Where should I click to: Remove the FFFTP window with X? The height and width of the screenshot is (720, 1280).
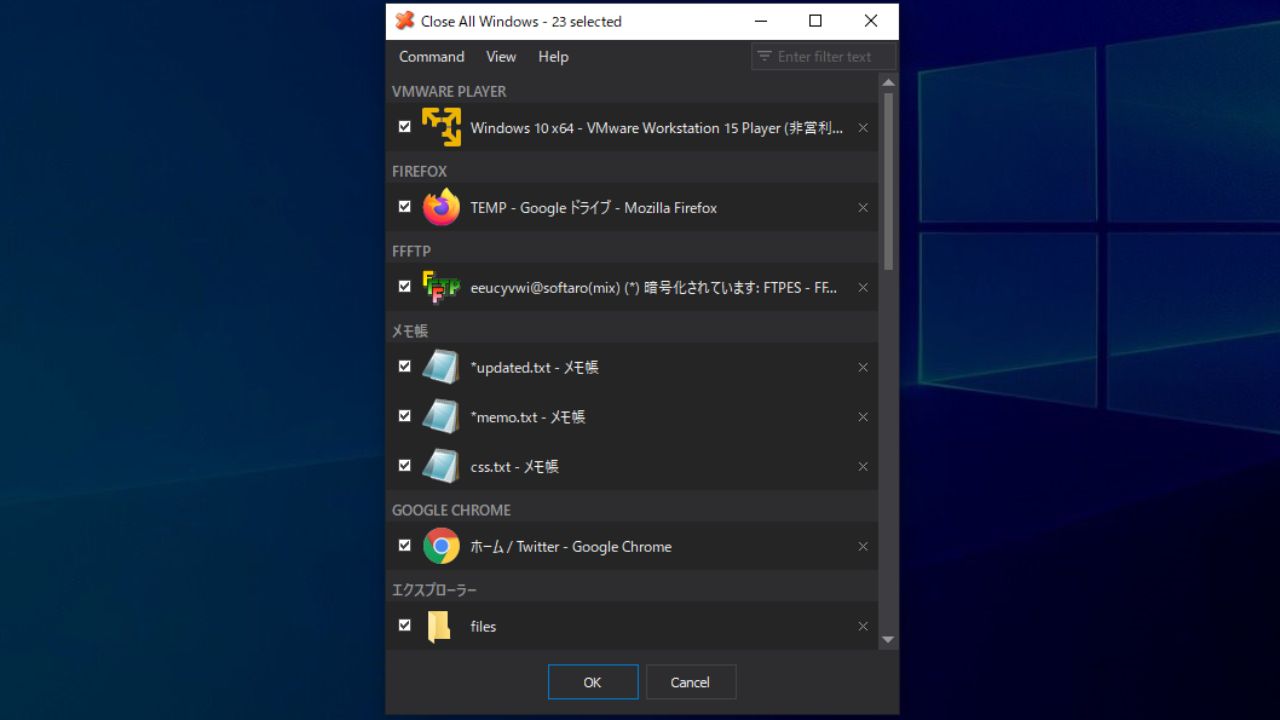863,287
